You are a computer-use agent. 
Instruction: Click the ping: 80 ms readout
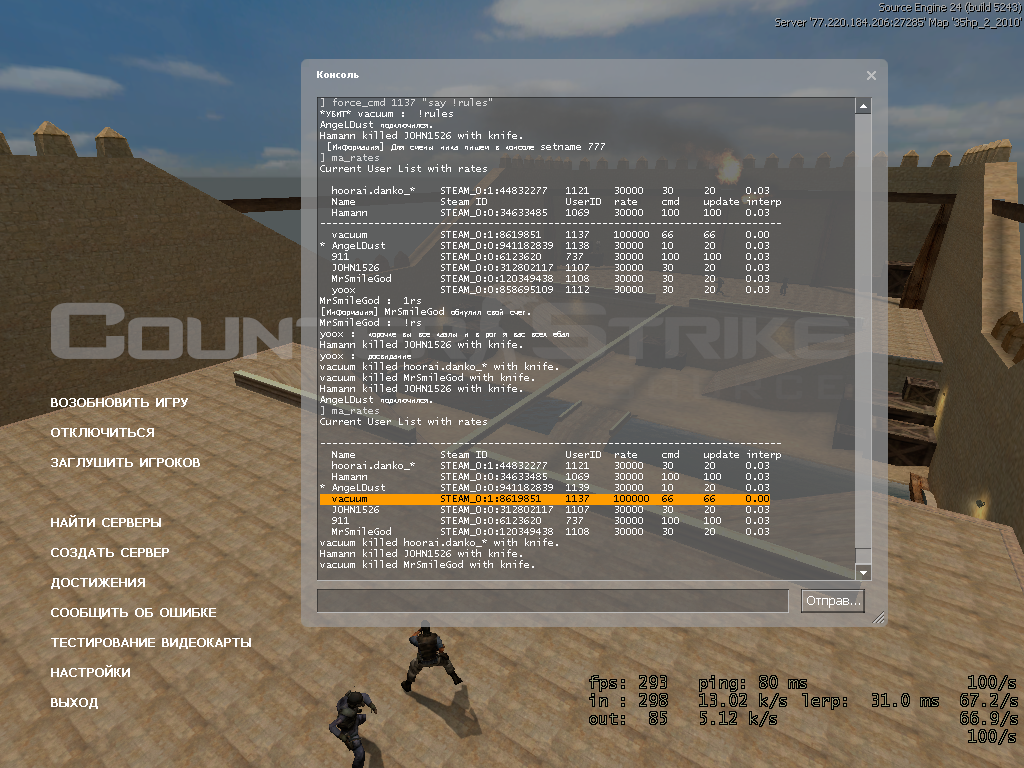pyautogui.click(x=752, y=683)
